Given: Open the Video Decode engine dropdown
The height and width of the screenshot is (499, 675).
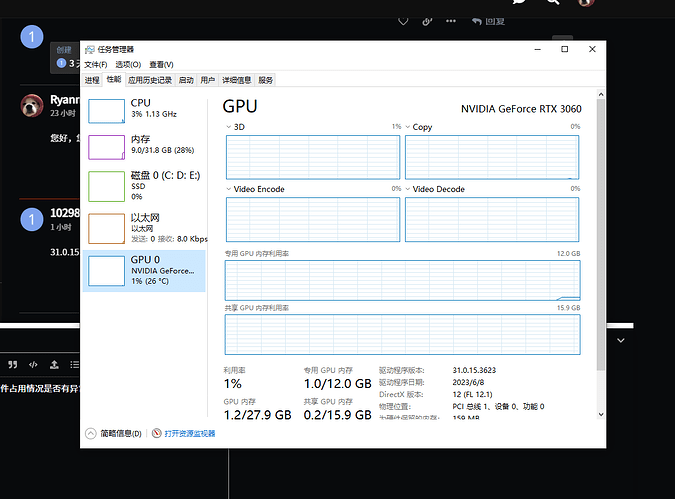Looking at the screenshot, I should (407, 189).
